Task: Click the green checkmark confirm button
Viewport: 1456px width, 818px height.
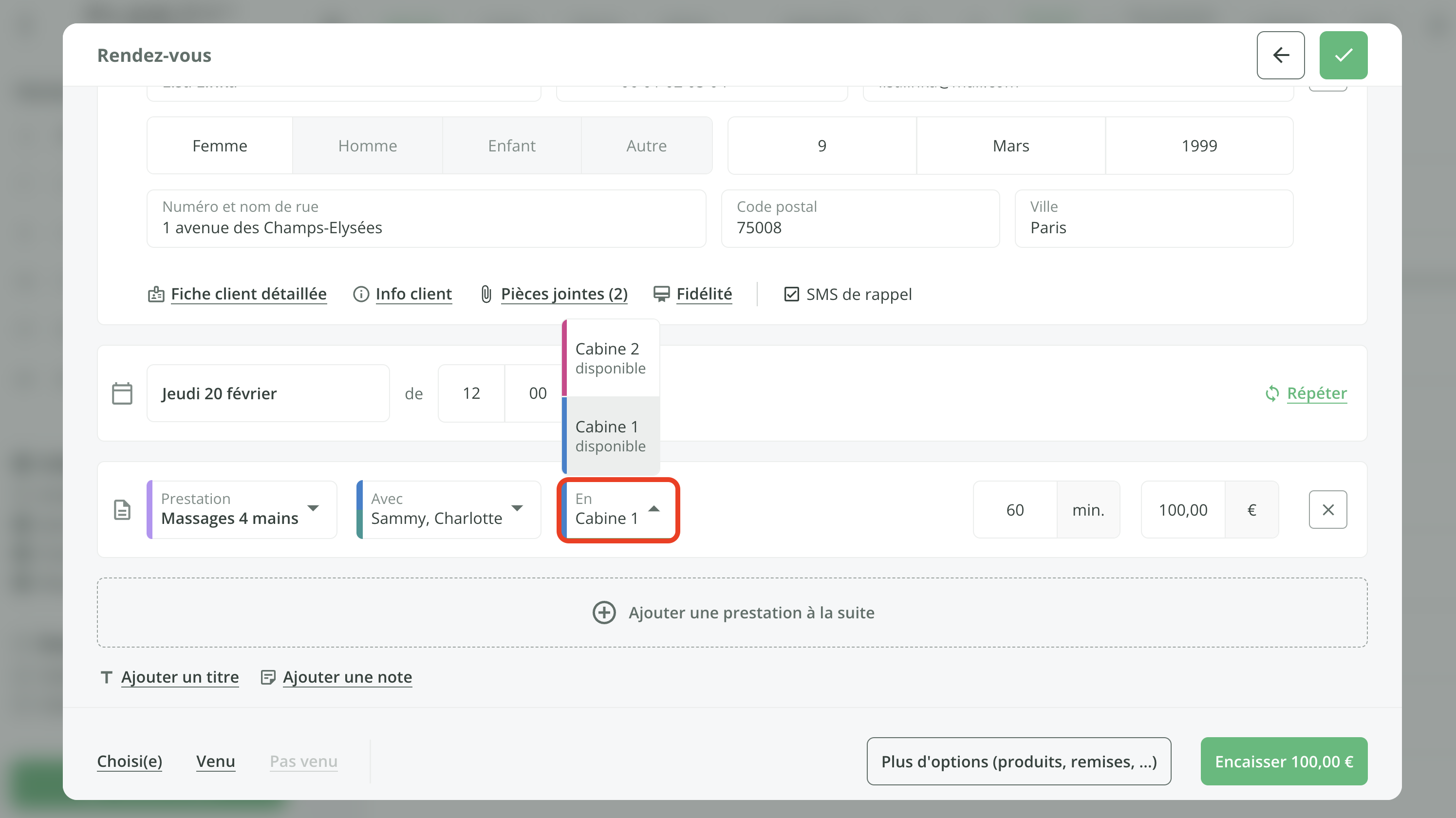Action: (x=1343, y=55)
